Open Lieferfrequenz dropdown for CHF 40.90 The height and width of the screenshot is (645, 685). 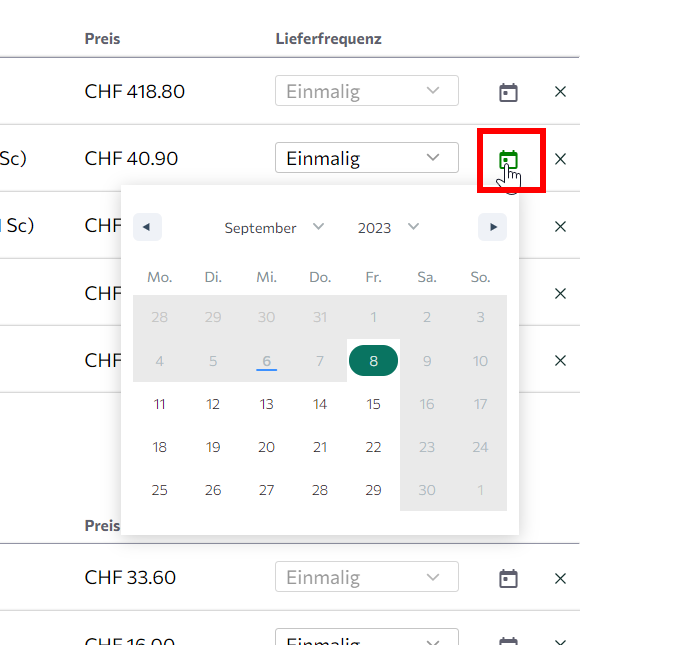[x=366, y=158]
